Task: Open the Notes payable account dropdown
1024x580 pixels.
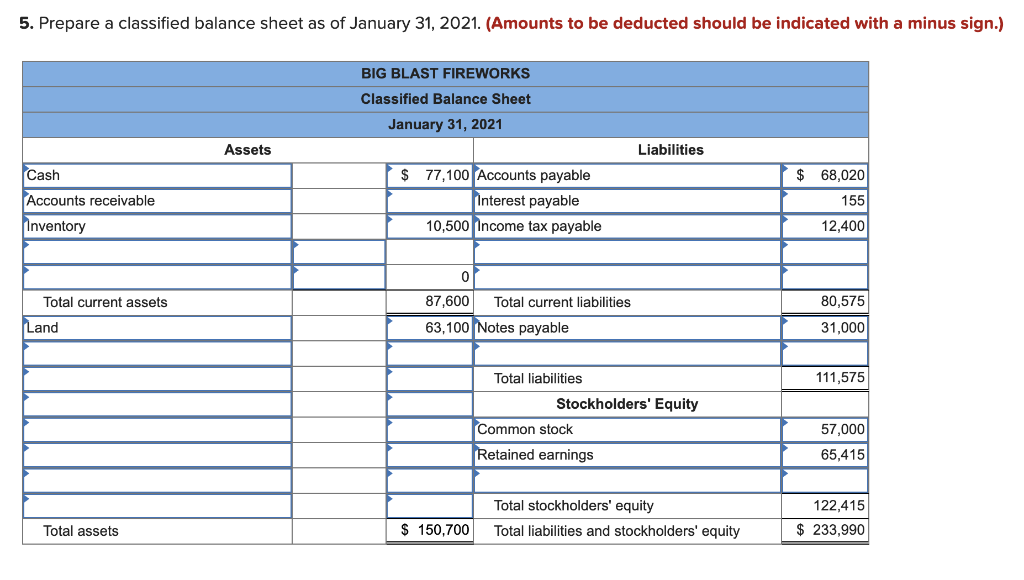Action: pyautogui.click(x=620, y=327)
